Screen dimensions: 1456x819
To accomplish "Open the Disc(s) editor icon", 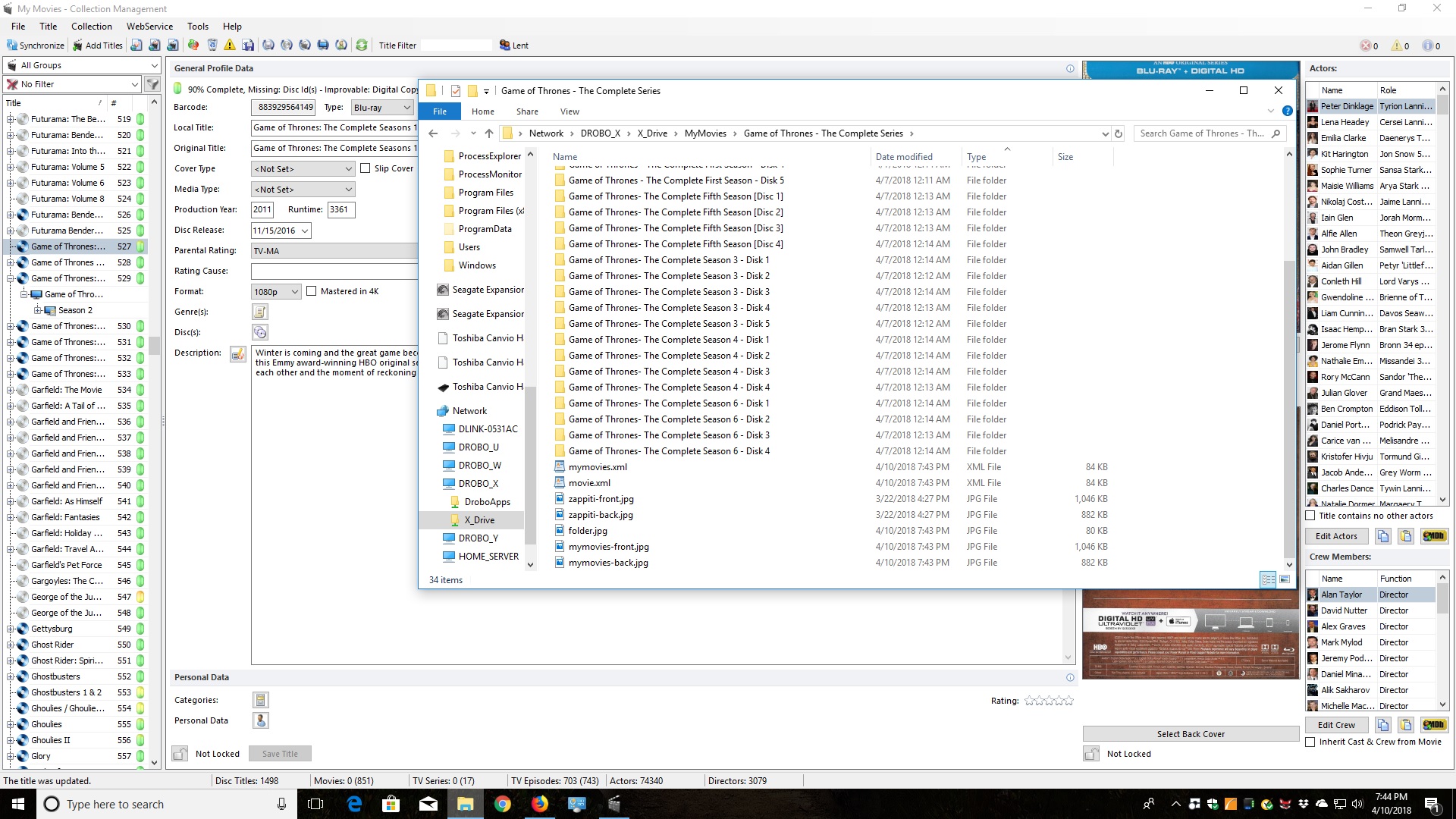I will coord(260,332).
